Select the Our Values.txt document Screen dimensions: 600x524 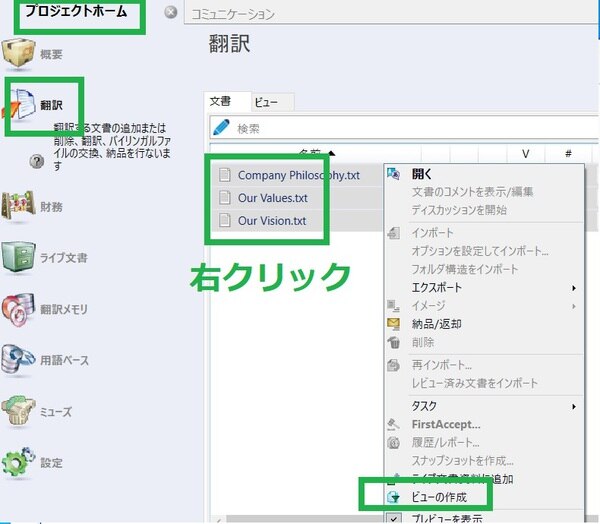[x=272, y=198]
